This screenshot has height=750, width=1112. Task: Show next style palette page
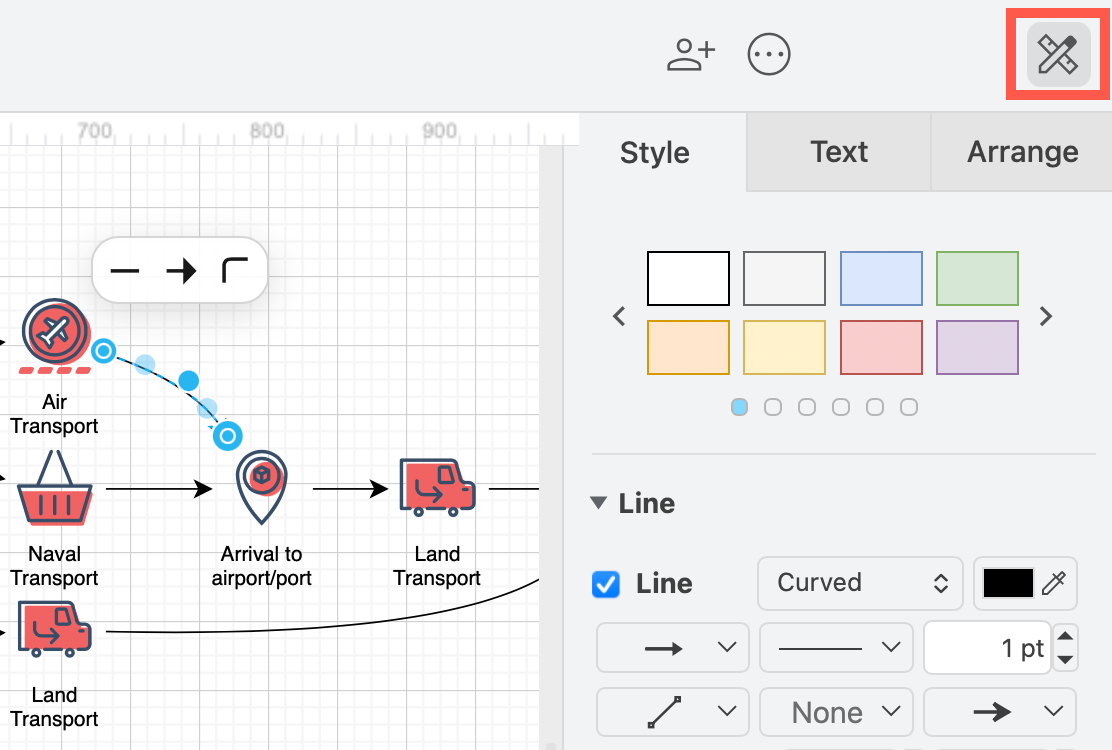[1046, 316]
